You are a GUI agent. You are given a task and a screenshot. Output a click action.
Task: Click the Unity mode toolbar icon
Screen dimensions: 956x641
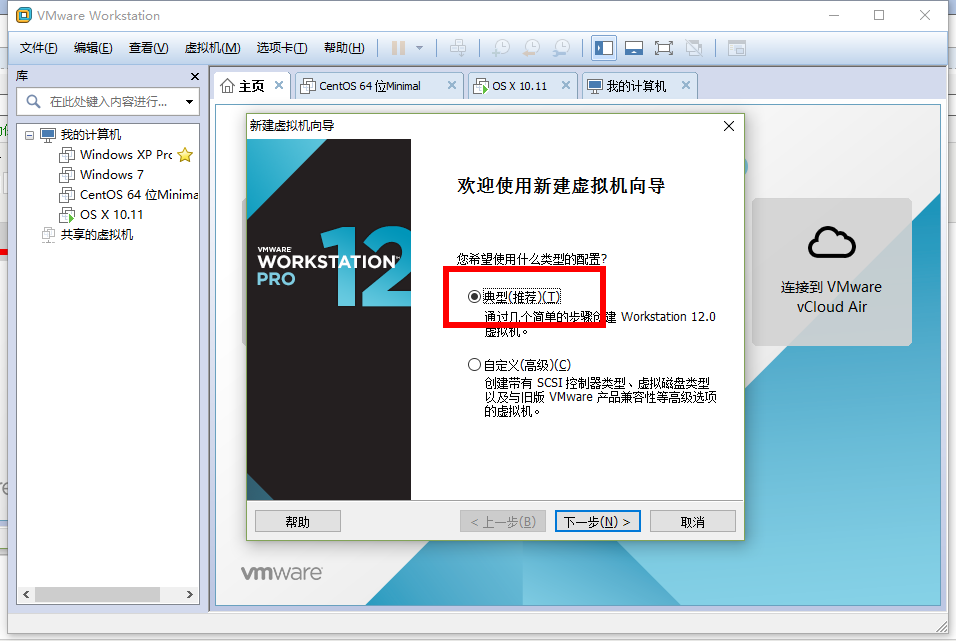(694, 48)
